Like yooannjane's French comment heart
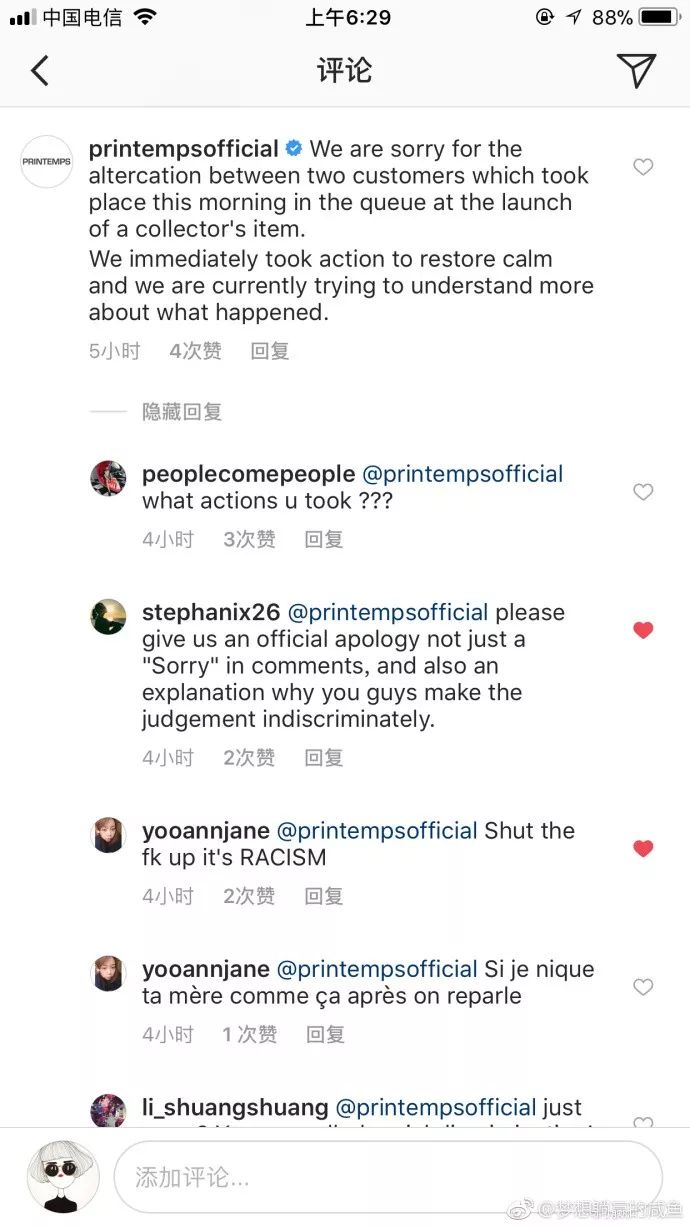690x1227 pixels. tap(643, 986)
